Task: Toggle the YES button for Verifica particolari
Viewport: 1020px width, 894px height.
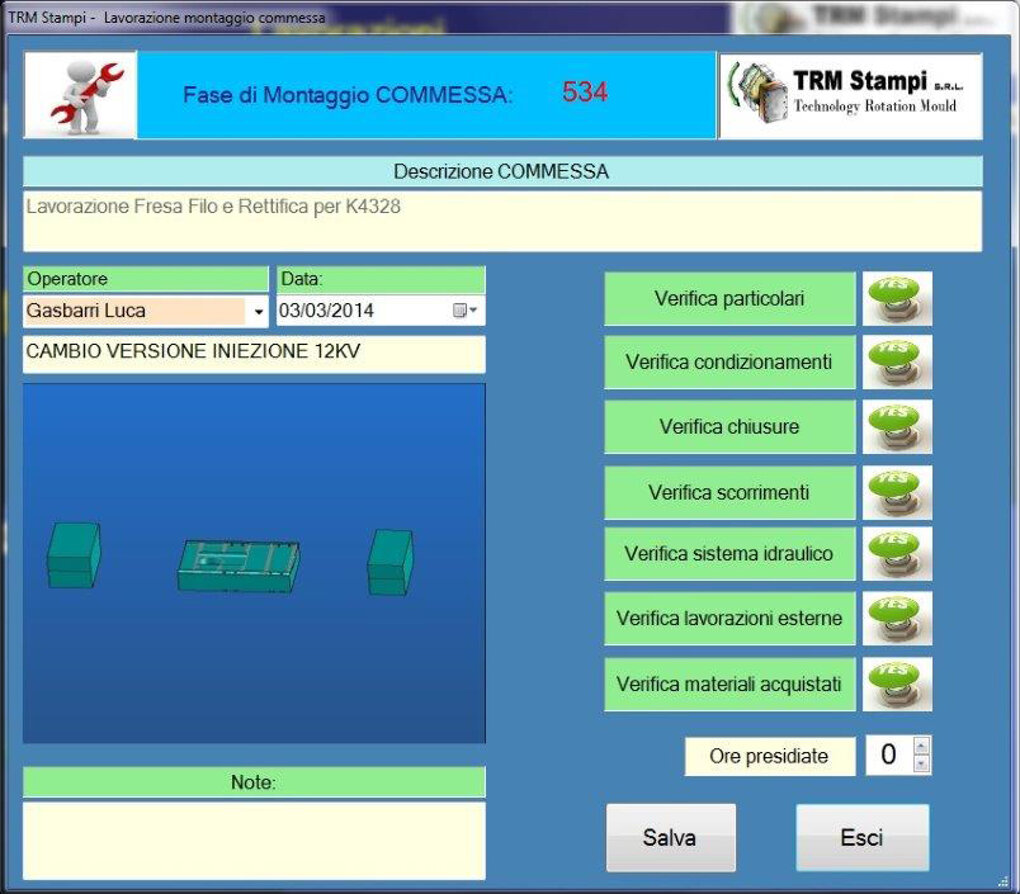Action: (x=897, y=299)
